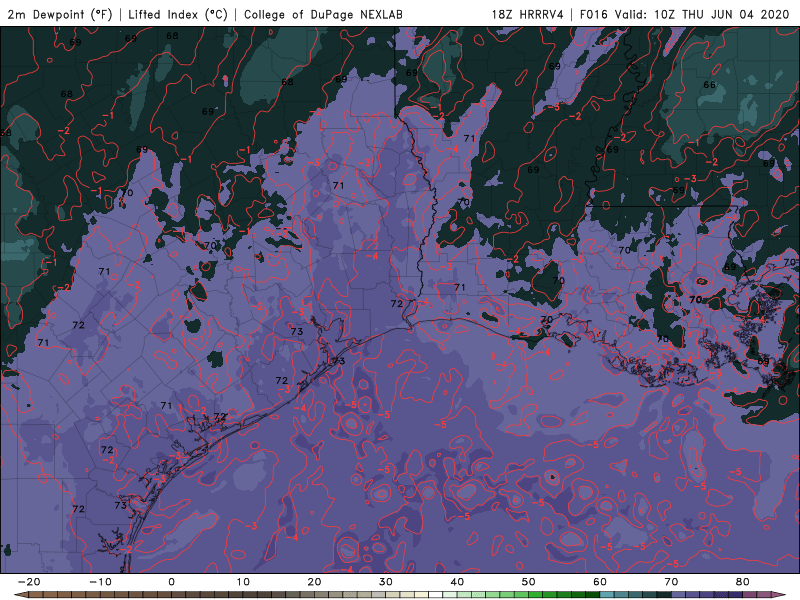The height and width of the screenshot is (600, 800).
Task: Click the "18Z HRRRV4" model run text
Action: point(528,15)
